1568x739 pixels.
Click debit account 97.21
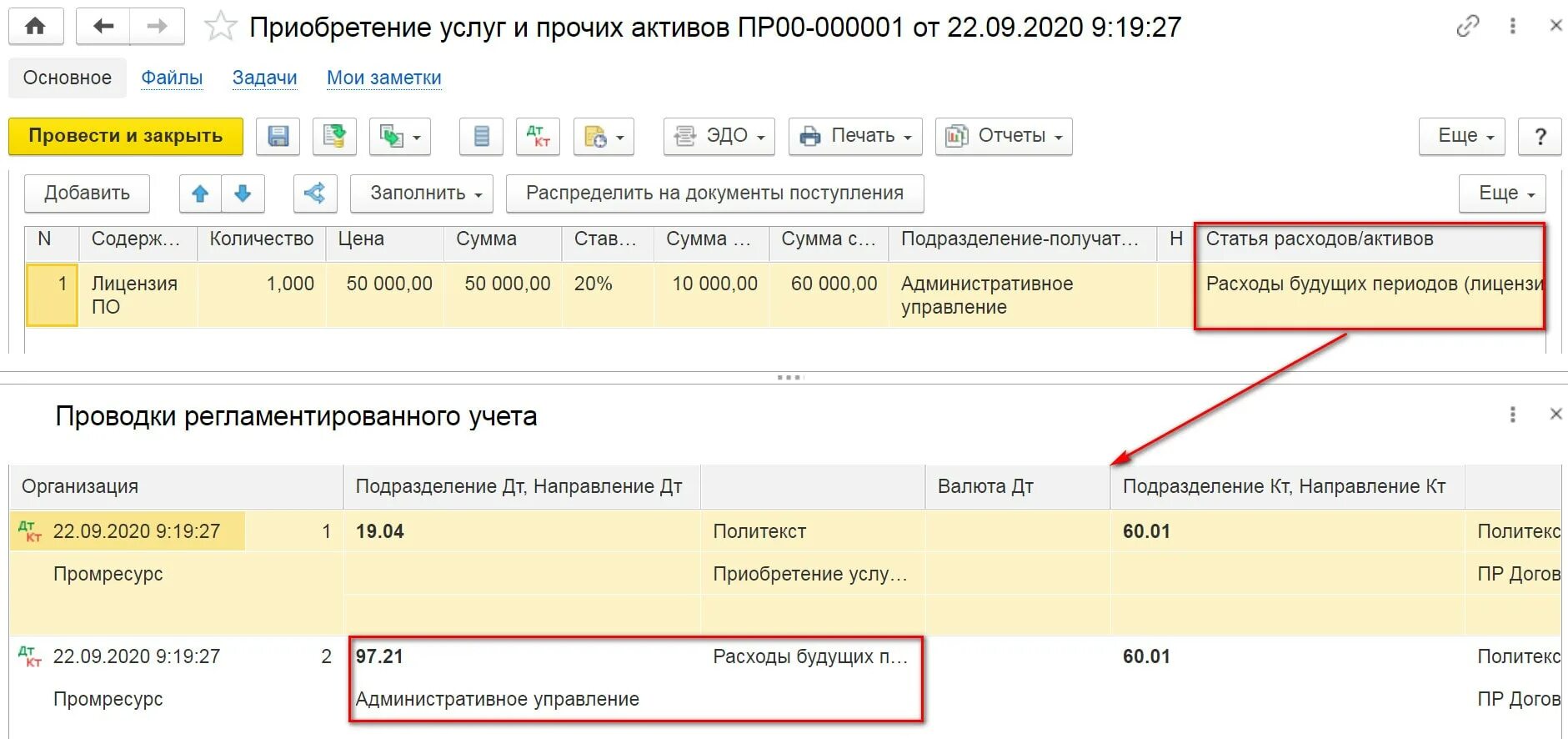click(x=379, y=656)
